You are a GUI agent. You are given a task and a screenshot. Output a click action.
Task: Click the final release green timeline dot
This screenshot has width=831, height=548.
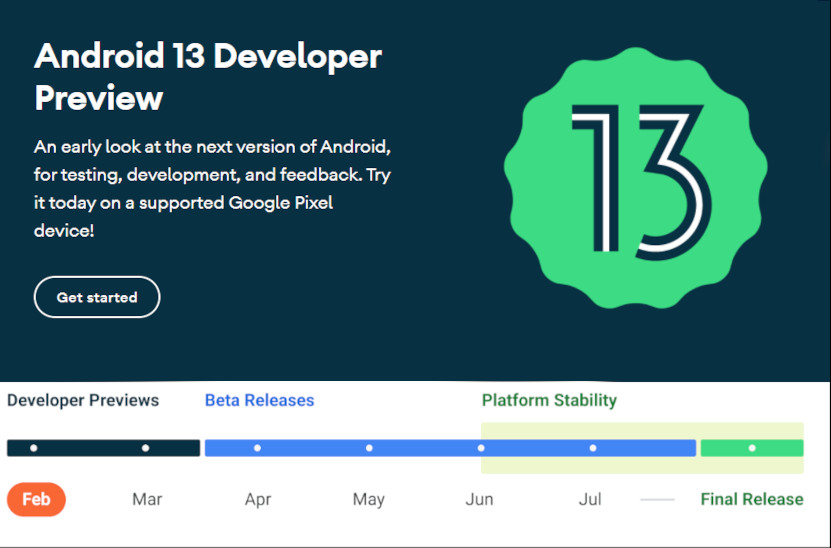(752, 448)
